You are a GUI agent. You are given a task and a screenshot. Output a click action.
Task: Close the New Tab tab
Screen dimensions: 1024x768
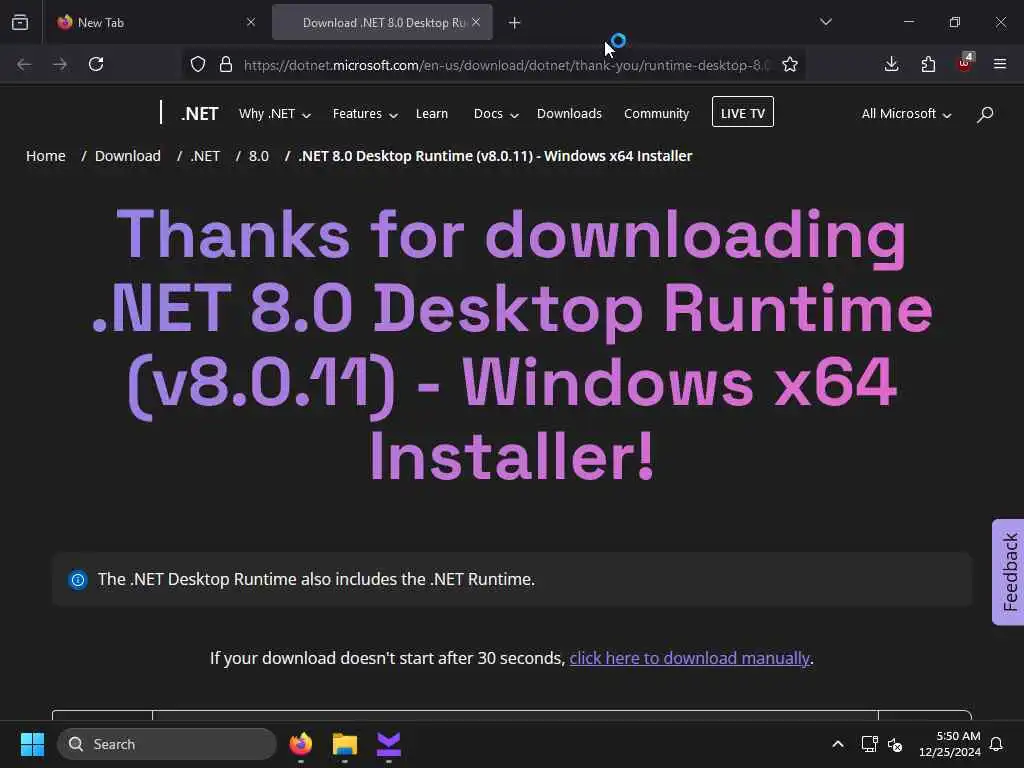(x=251, y=22)
